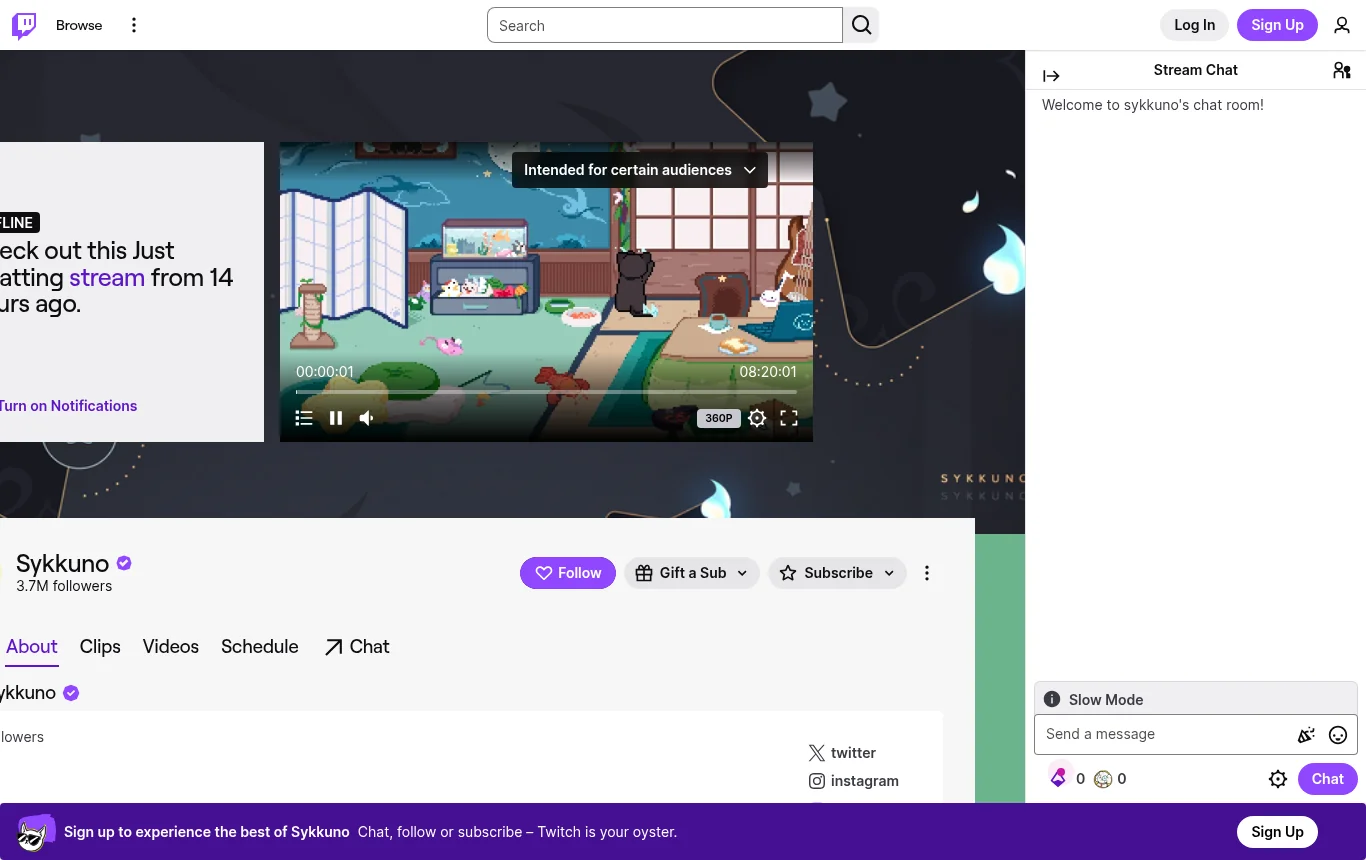1366x860 pixels.
Task: Click Turn on Notifications link
Action: click(68, 406)
